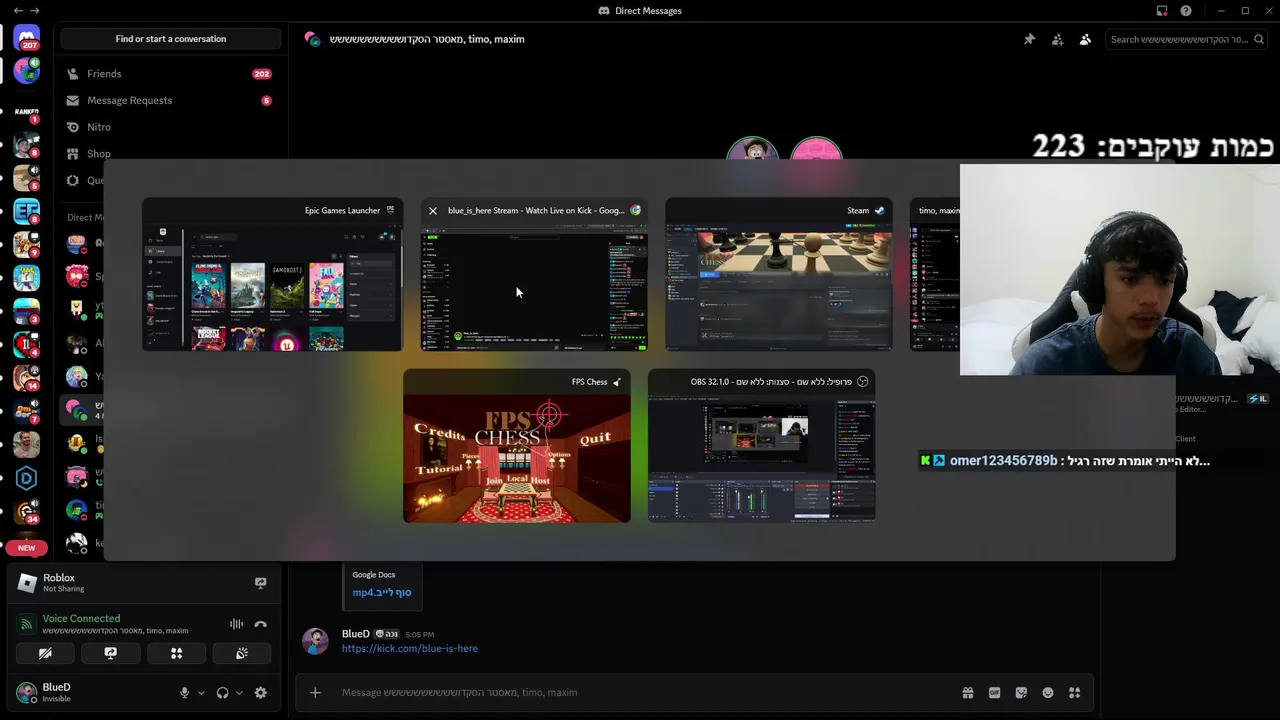The image size is (1280, 720).
Task: Open BlueD user profile panel
Action: (x=57, y=692)
